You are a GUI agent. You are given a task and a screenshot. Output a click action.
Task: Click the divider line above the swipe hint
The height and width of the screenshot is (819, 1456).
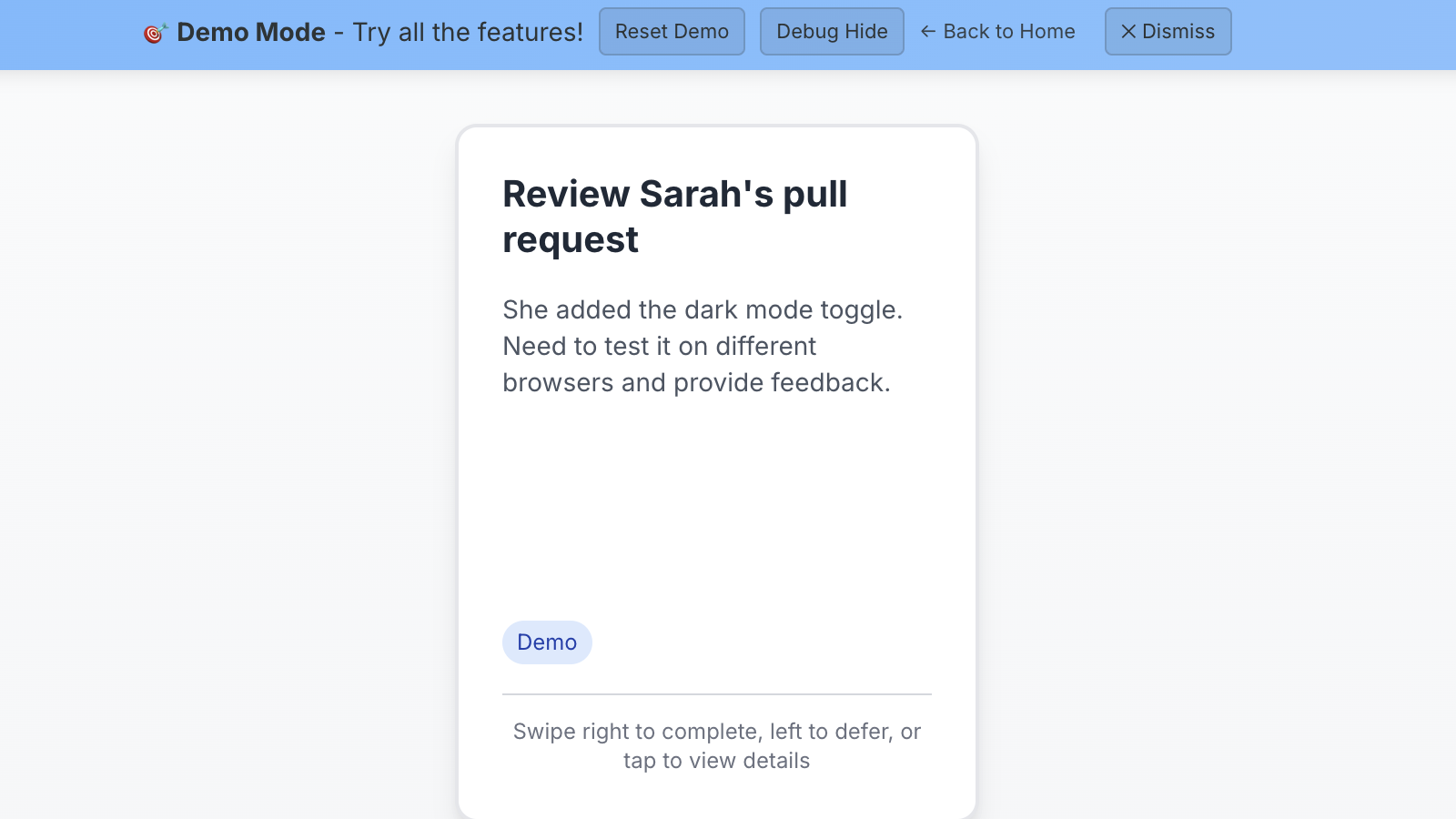(716, 694)
